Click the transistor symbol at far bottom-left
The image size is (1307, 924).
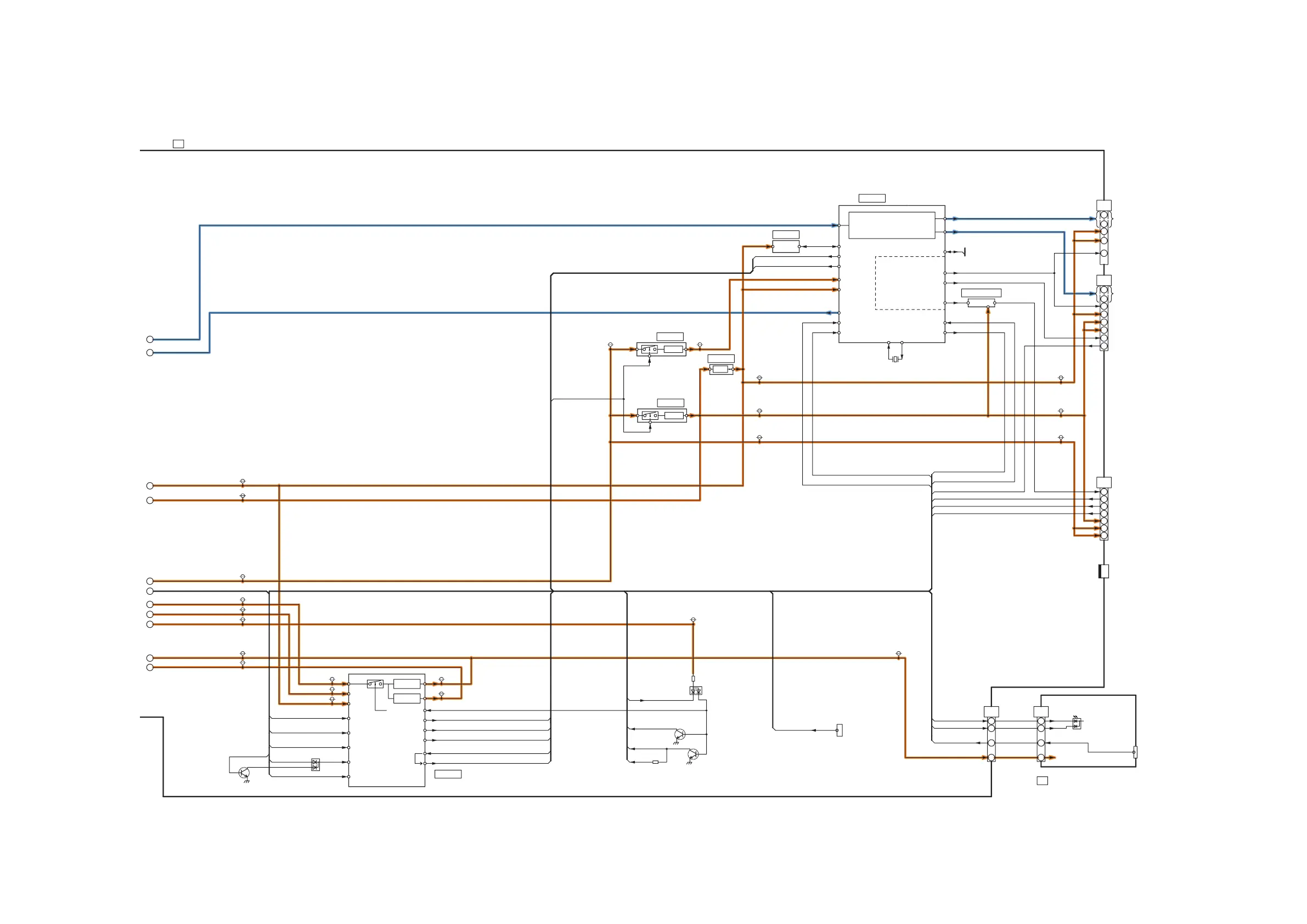244,773
